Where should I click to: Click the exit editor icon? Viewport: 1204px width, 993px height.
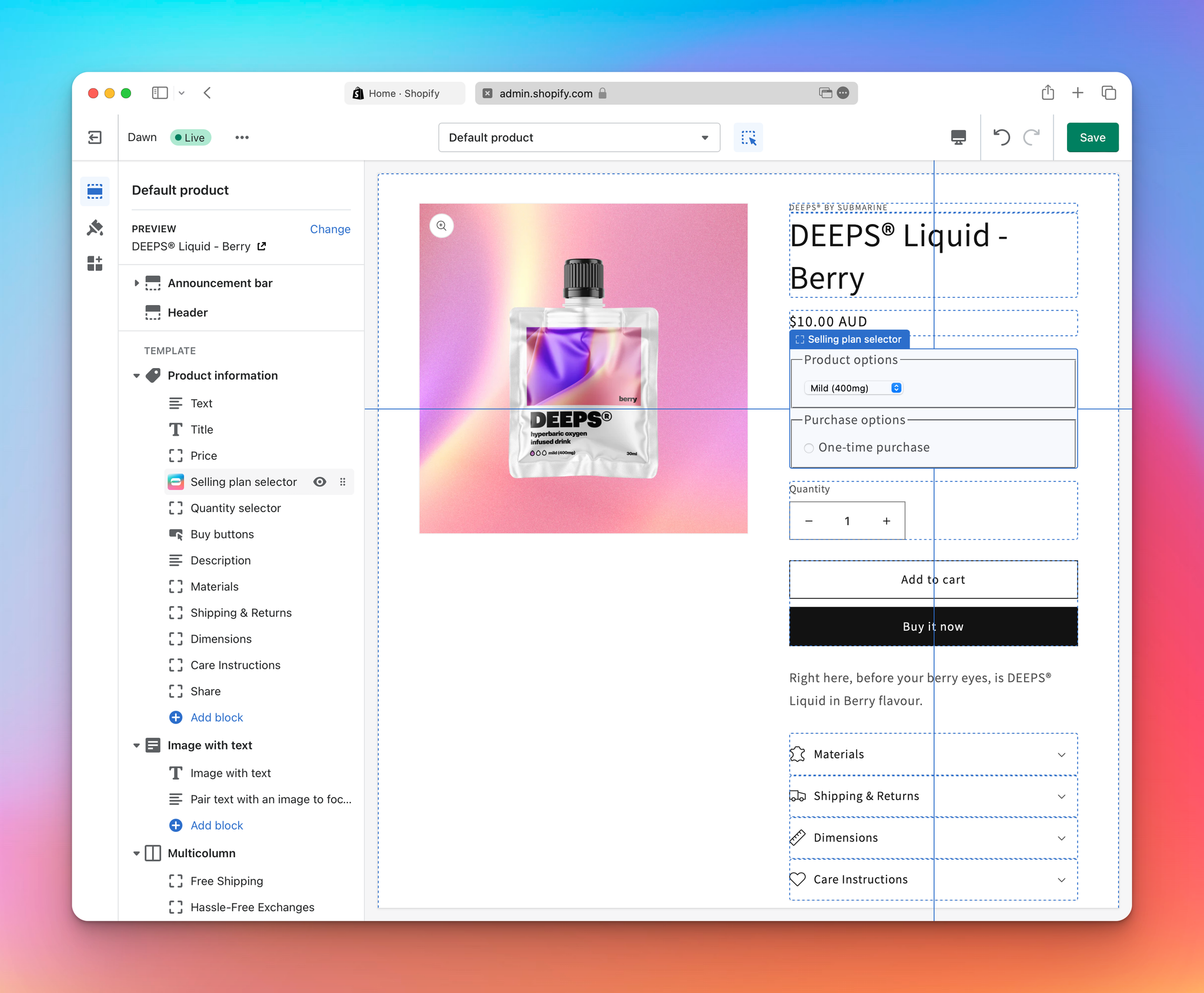click(95, 138)
